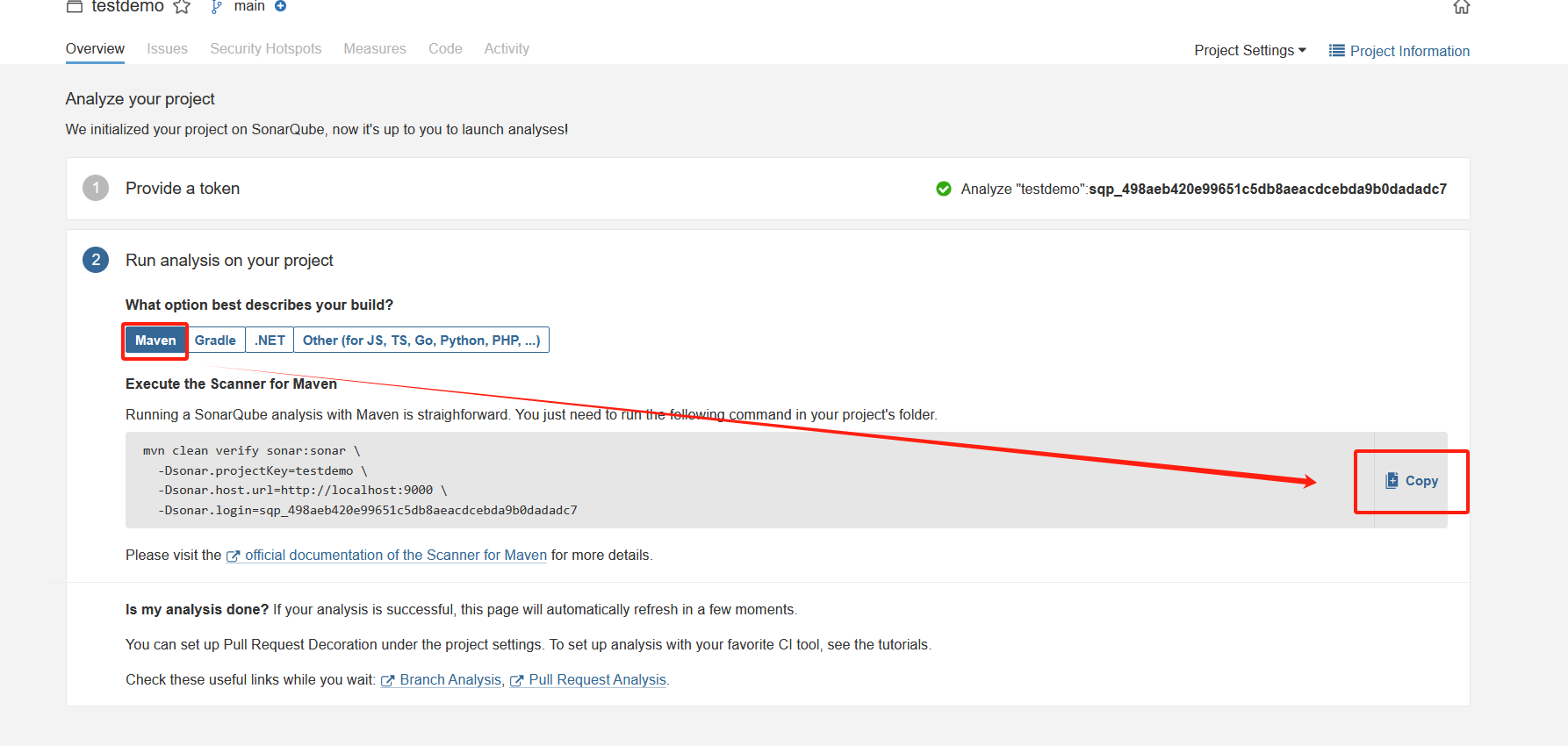Click the -Dsonar.host.url=http://localhost:9000 line
Viewport: 1568px width, 746px height.
click(x=303, y=491)
